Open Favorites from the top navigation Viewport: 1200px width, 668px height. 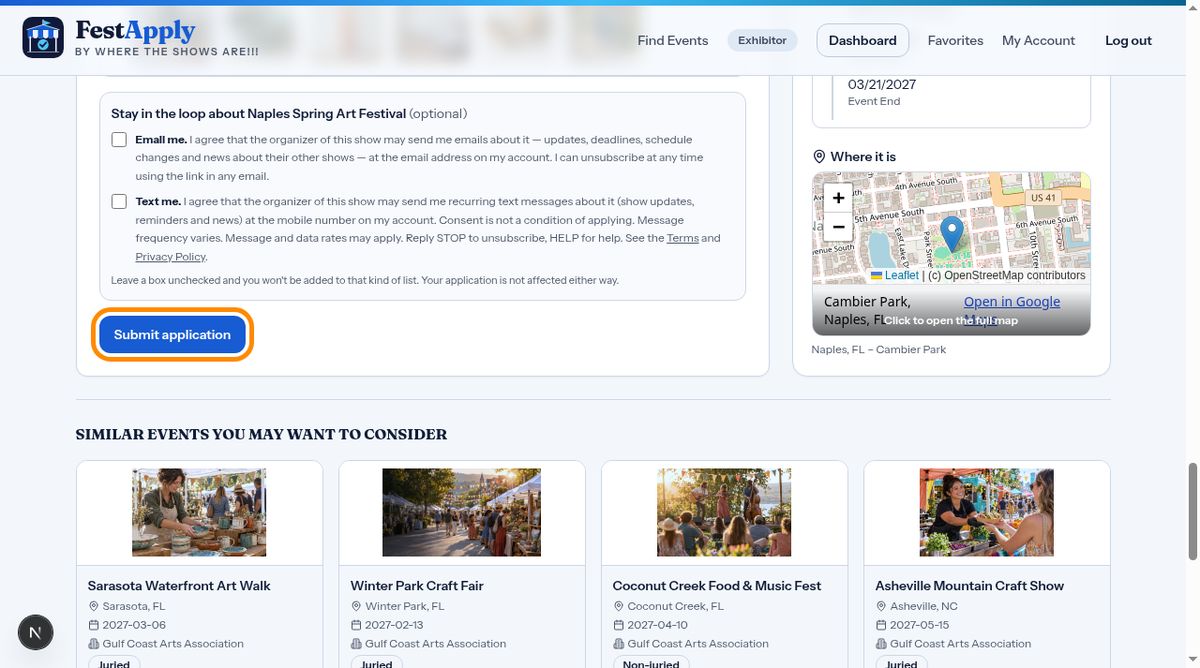pyautogui.click(x=956, y=41)
